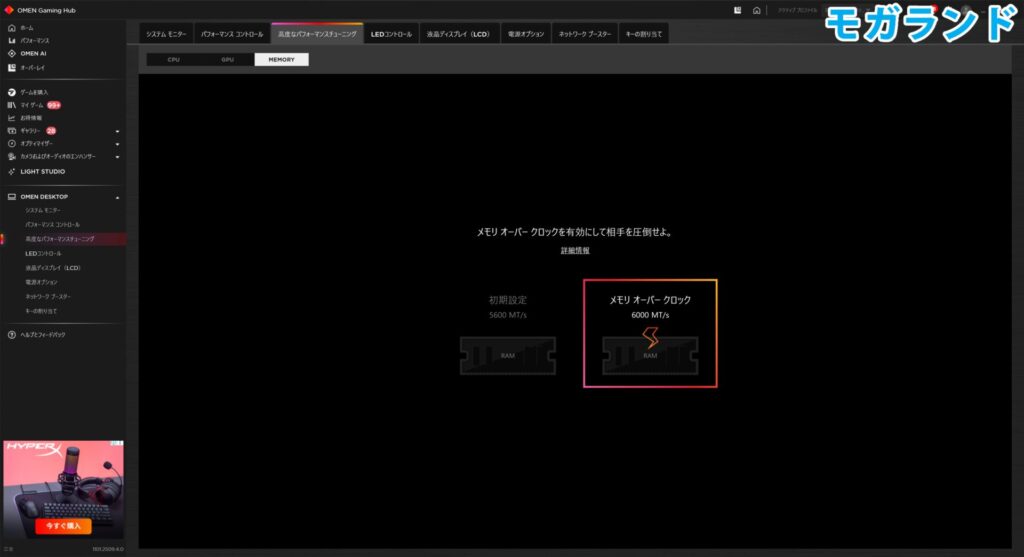Open マイ ゲーム library in sidebar
Screen dimensions: 1024x557
(x=33, y=105)
